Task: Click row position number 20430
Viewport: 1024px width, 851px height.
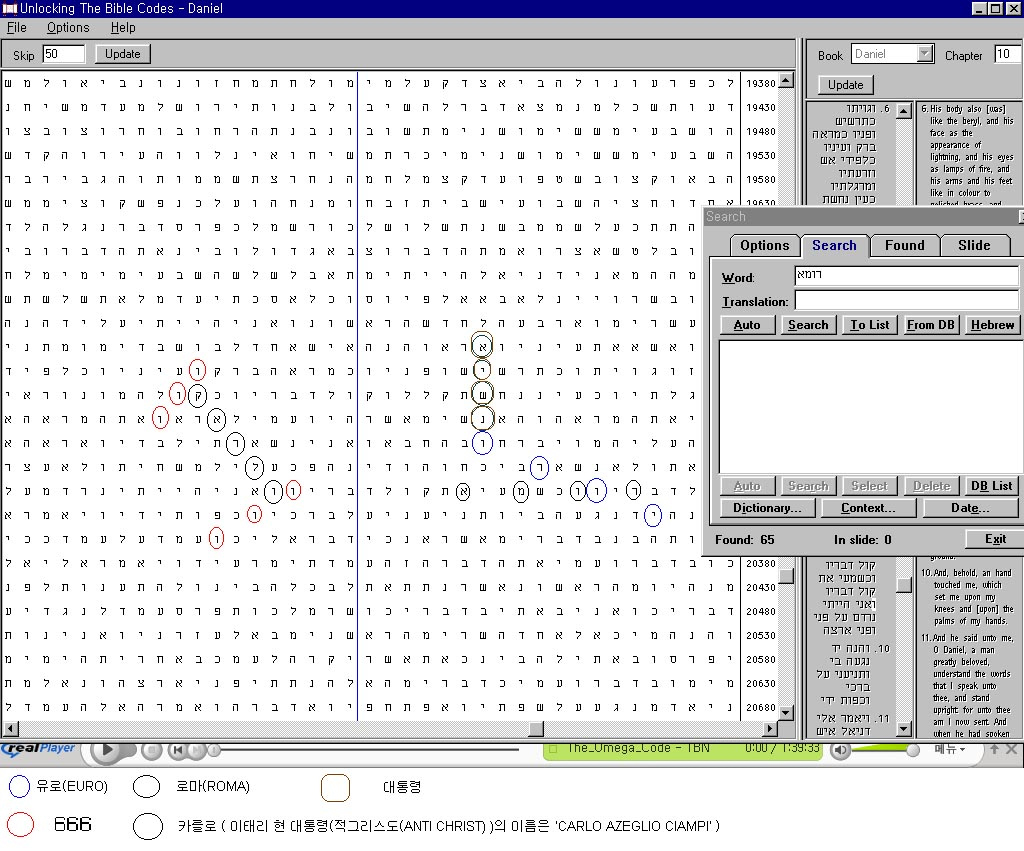Action: [761, 587]
